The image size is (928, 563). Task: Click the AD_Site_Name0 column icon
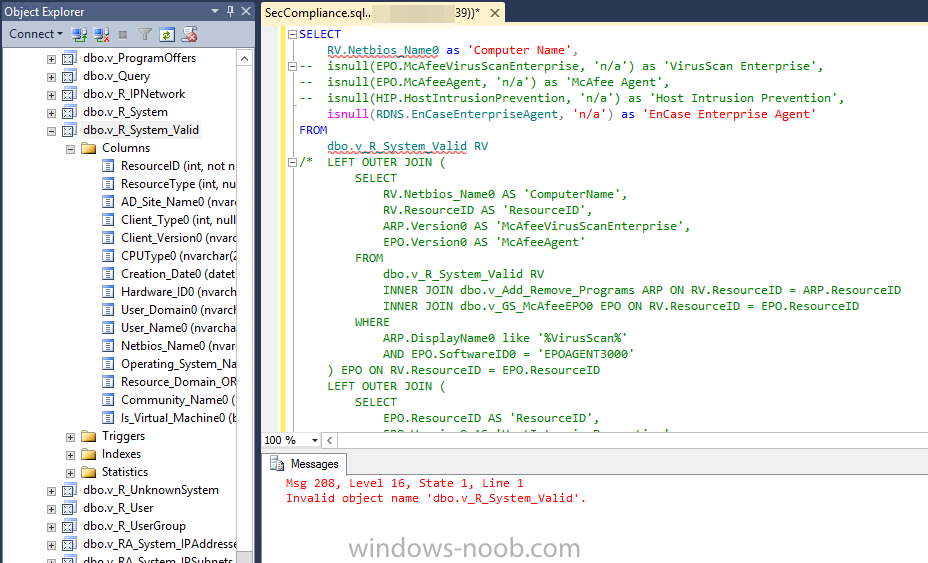[x=108, y=202]
